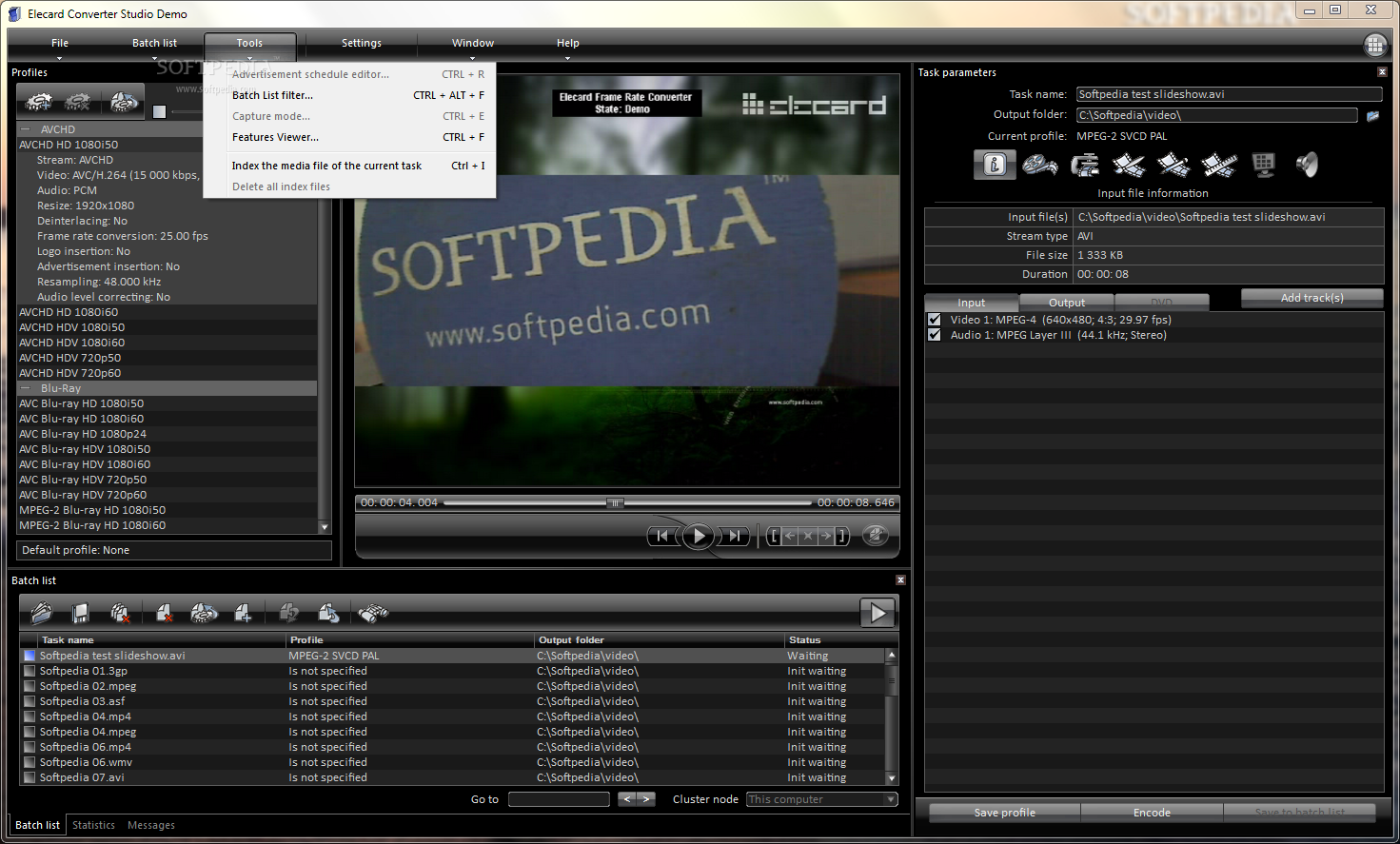
Task: Collapse the AVCHD profile group
Action: [x=26, y=129]
